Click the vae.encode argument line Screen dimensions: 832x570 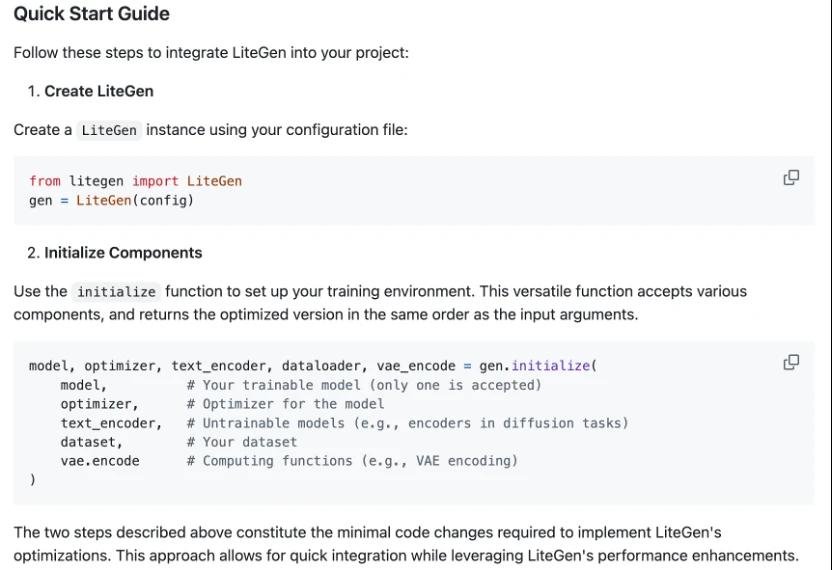[100, 461]
